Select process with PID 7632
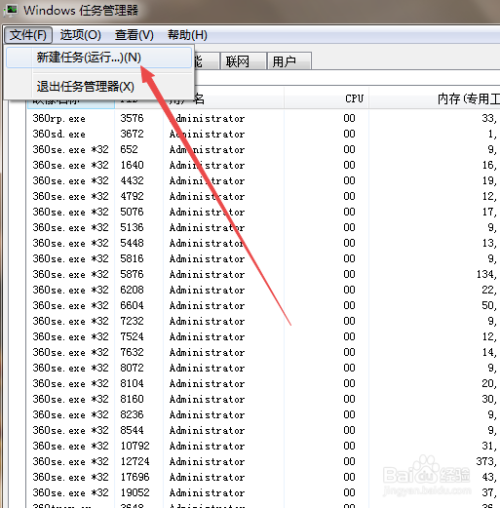The width and height of the screenshot is (500, 508). tap(263, 352)
